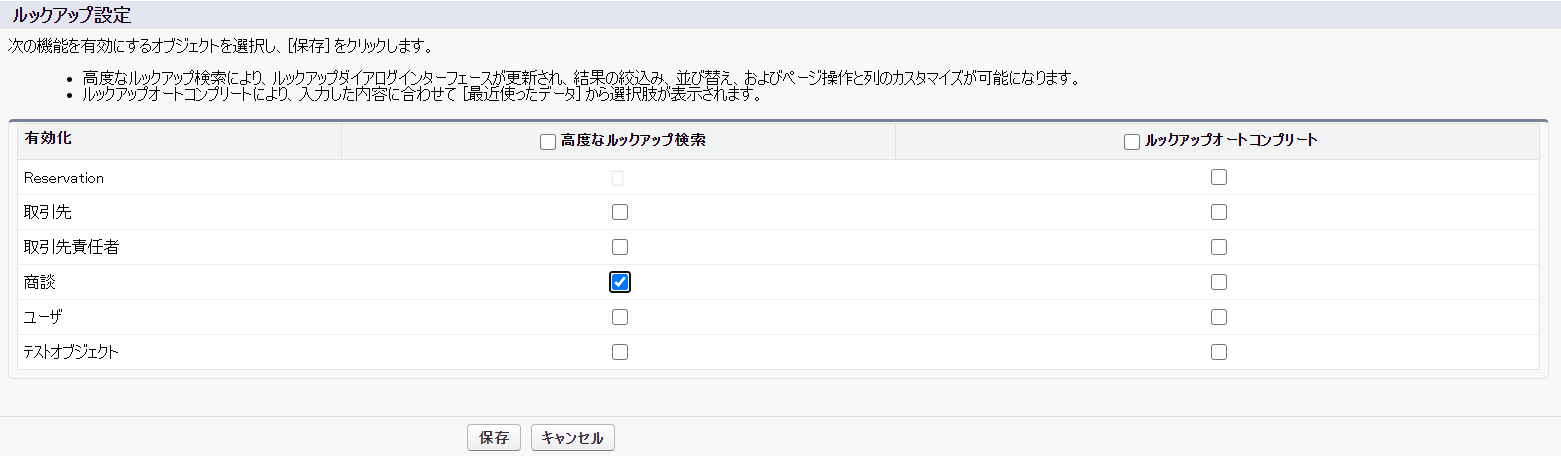
Task: Click the ルックアップ設定 section heading
Action: tap(70, 15)
